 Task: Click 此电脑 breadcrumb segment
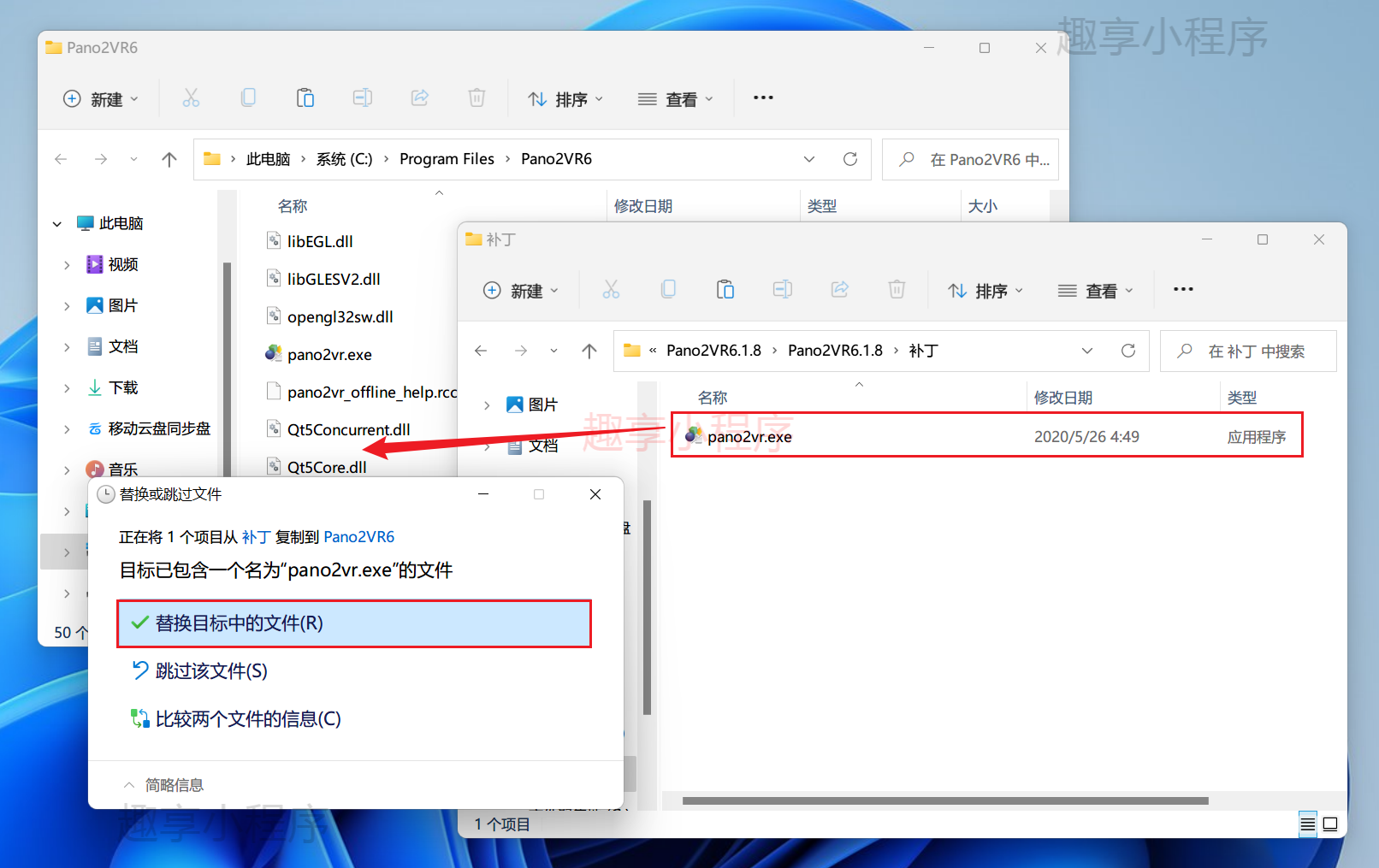pyautogui.click(x=269, y=159)
